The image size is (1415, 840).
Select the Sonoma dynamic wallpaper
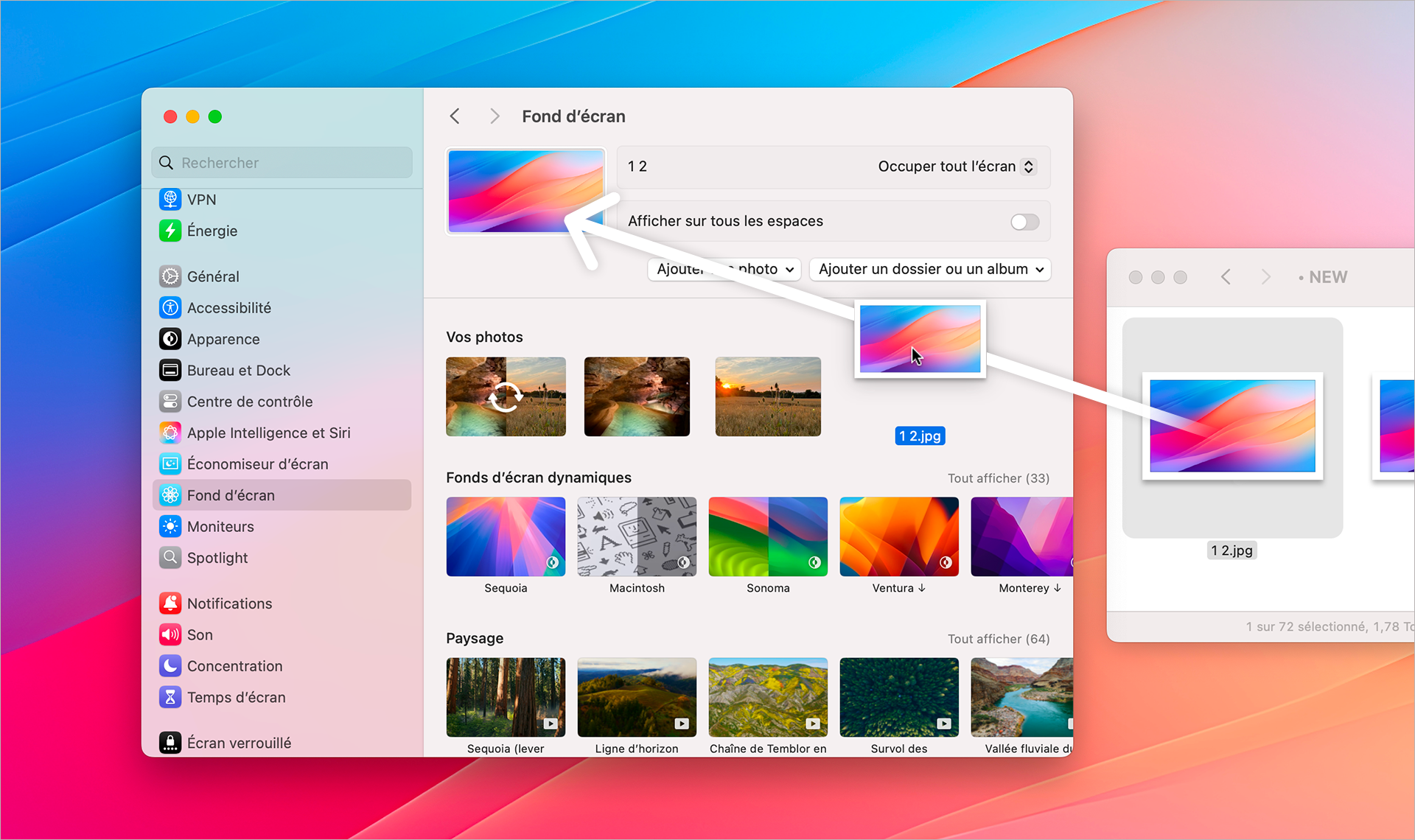pos(768,536)
